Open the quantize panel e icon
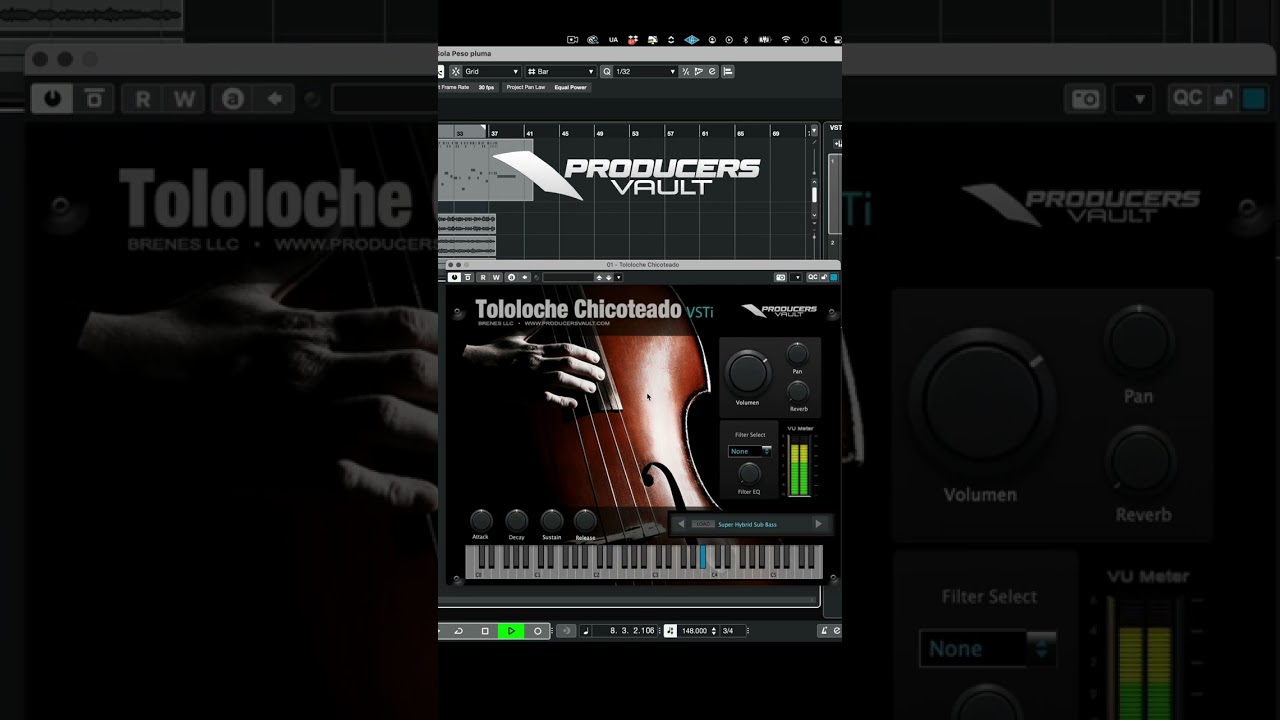Viewport: 1280px width, 720px height. coord(712,71)
